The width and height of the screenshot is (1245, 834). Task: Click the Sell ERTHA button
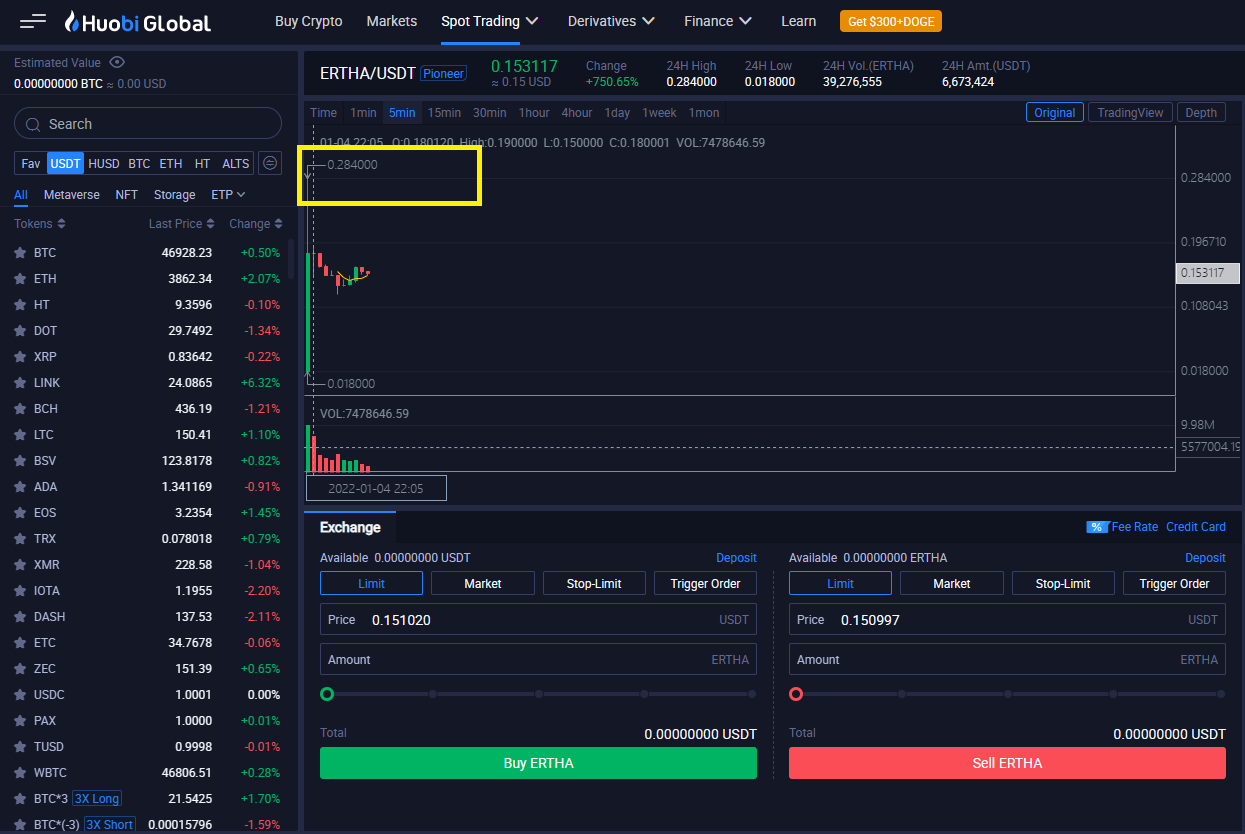(x=1007, y=763)
